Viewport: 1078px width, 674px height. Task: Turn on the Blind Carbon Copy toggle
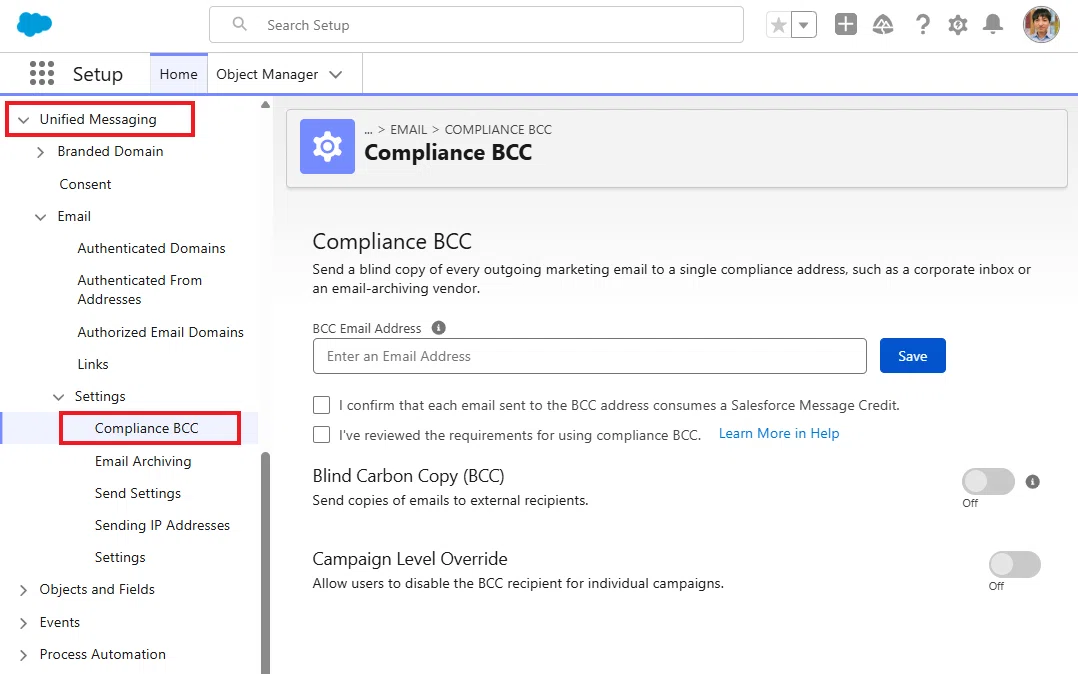tap(988, 481)
